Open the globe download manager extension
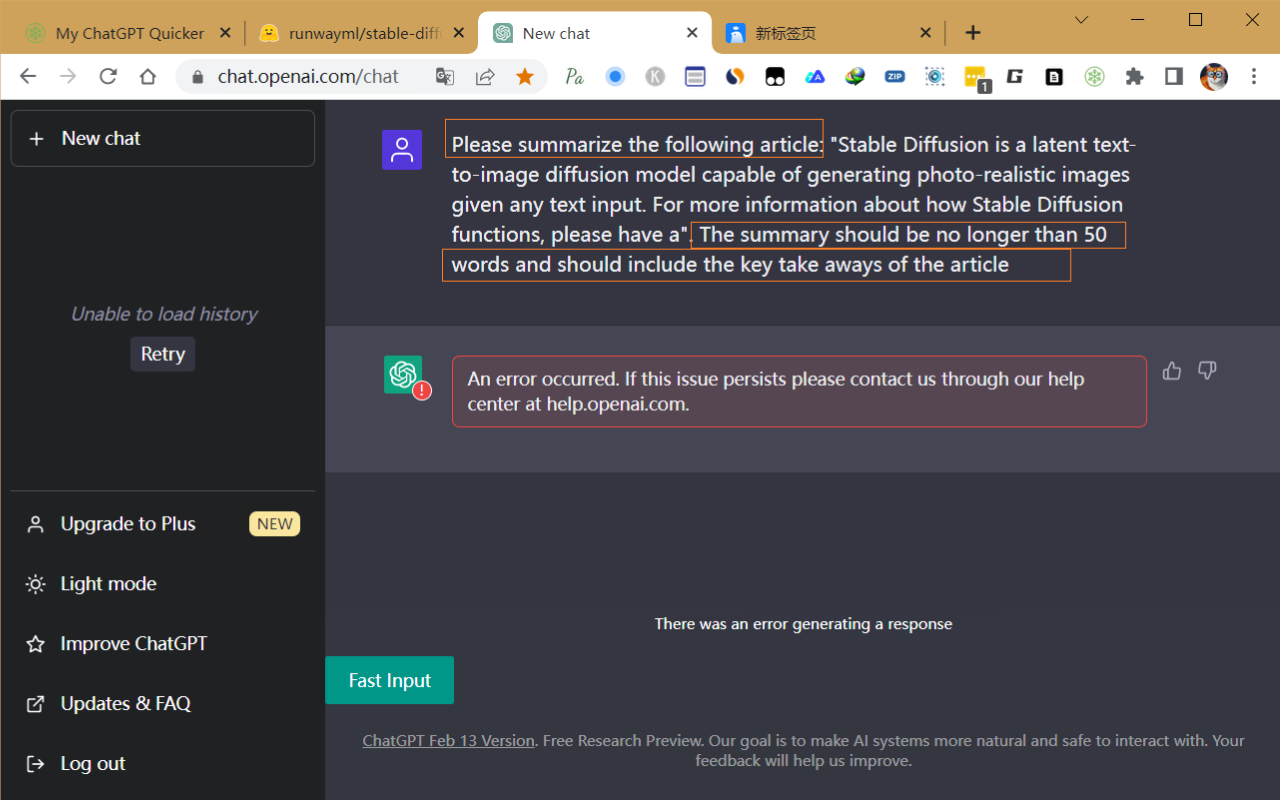The height and width of the screenshot is (800, 1280). pyautogui.click(x=855, y=76)
